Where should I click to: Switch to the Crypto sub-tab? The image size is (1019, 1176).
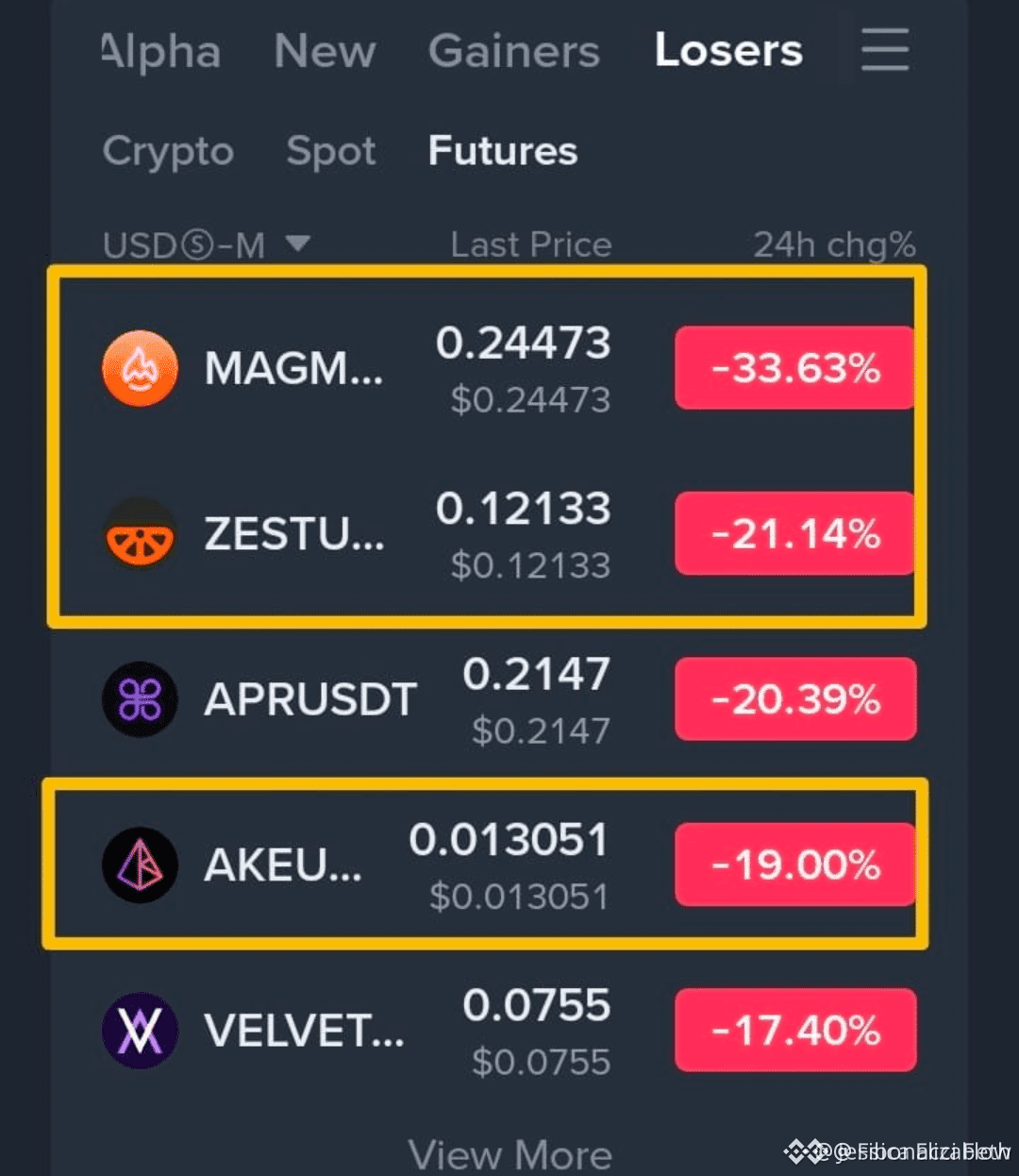(x=168, y=151)
